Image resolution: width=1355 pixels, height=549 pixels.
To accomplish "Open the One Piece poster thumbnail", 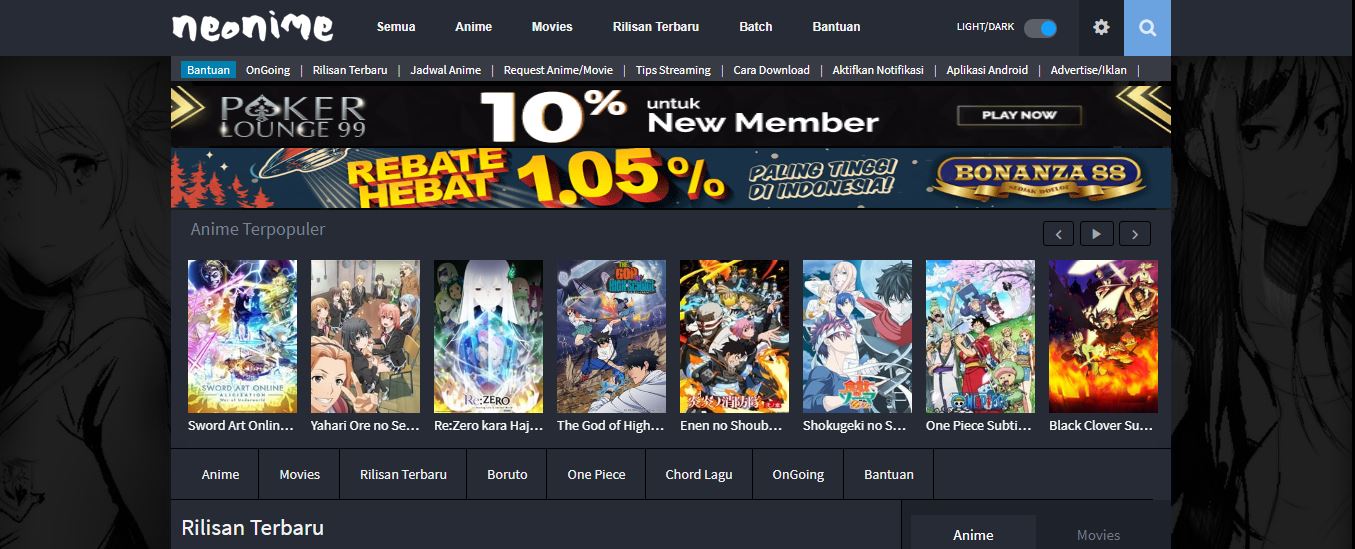I will click(x=980, y=336).
